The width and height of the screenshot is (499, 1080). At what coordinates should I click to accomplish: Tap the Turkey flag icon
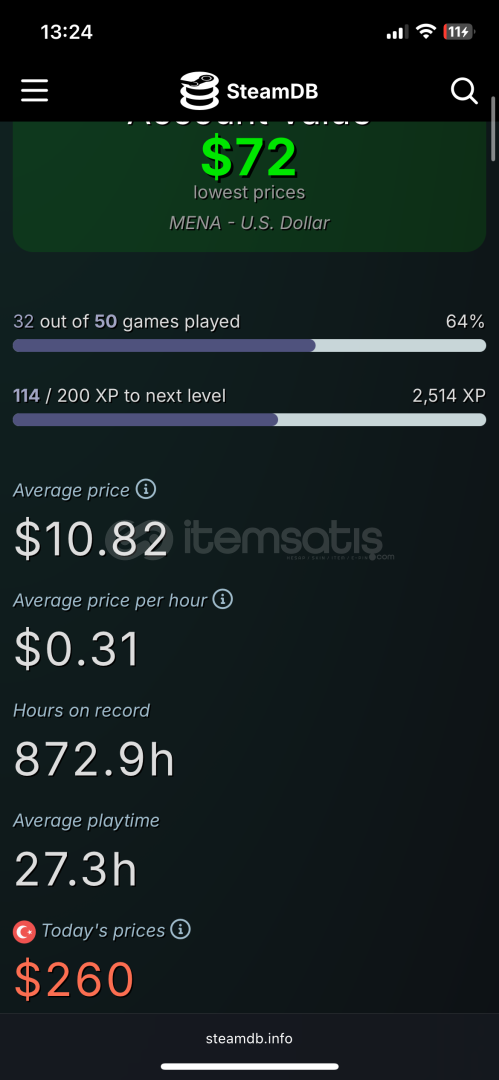point(24,933)
